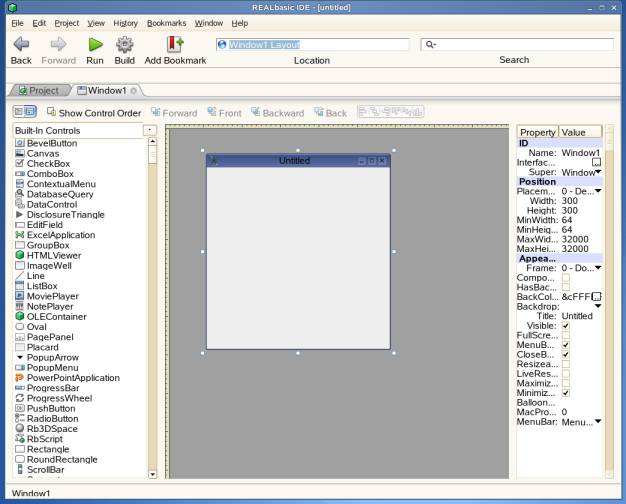Open the MenuBar property dropdown
The width and height of the screenshot is (626, 504).
598,421
